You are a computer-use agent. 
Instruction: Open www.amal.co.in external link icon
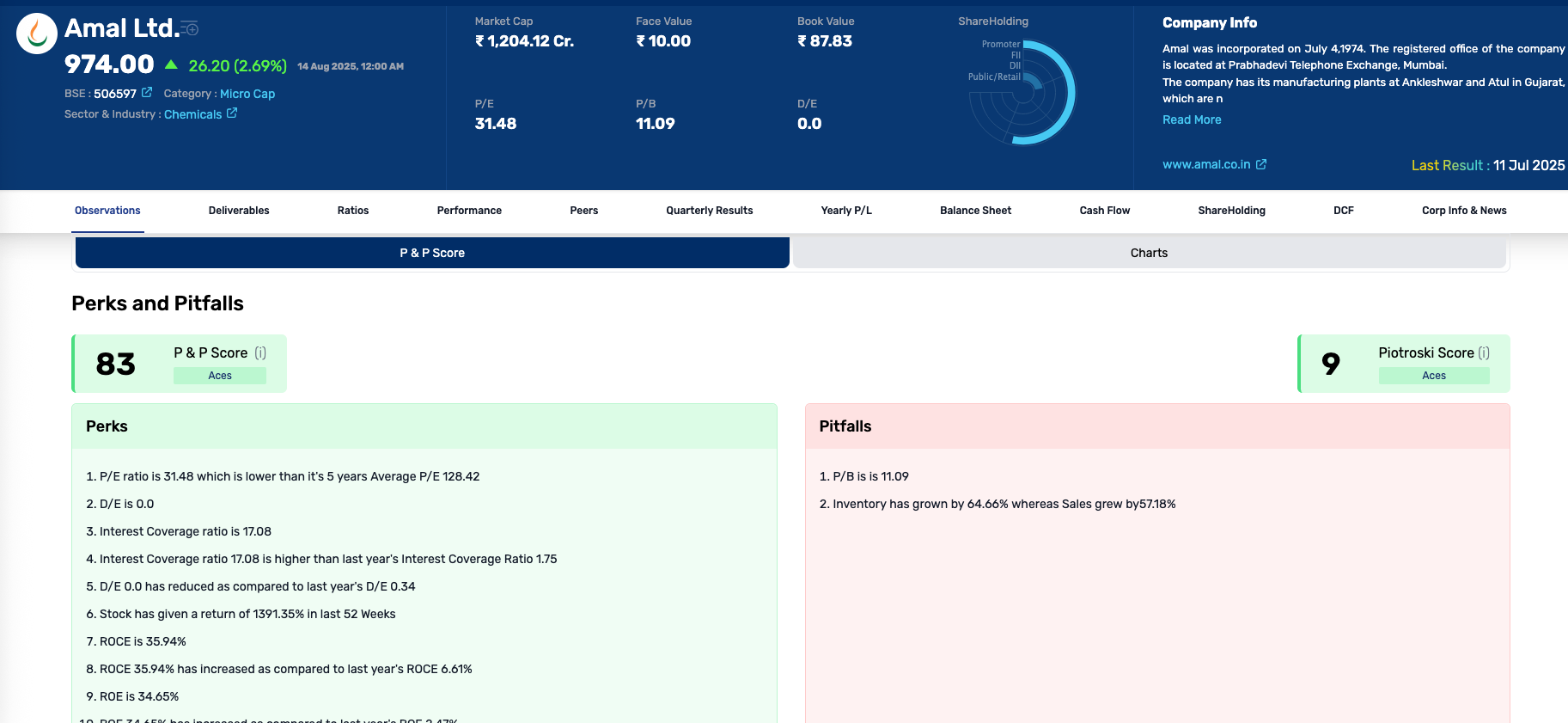click(1261, 164)
